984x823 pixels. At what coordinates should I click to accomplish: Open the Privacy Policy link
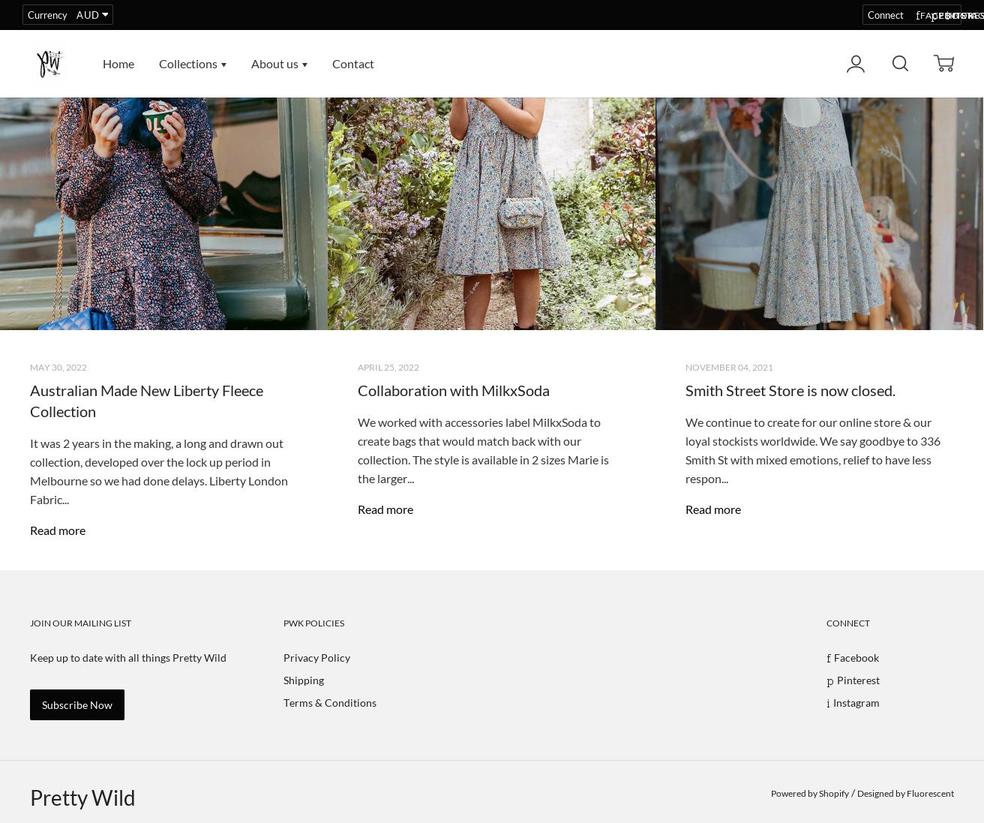[x=317, y=658]
